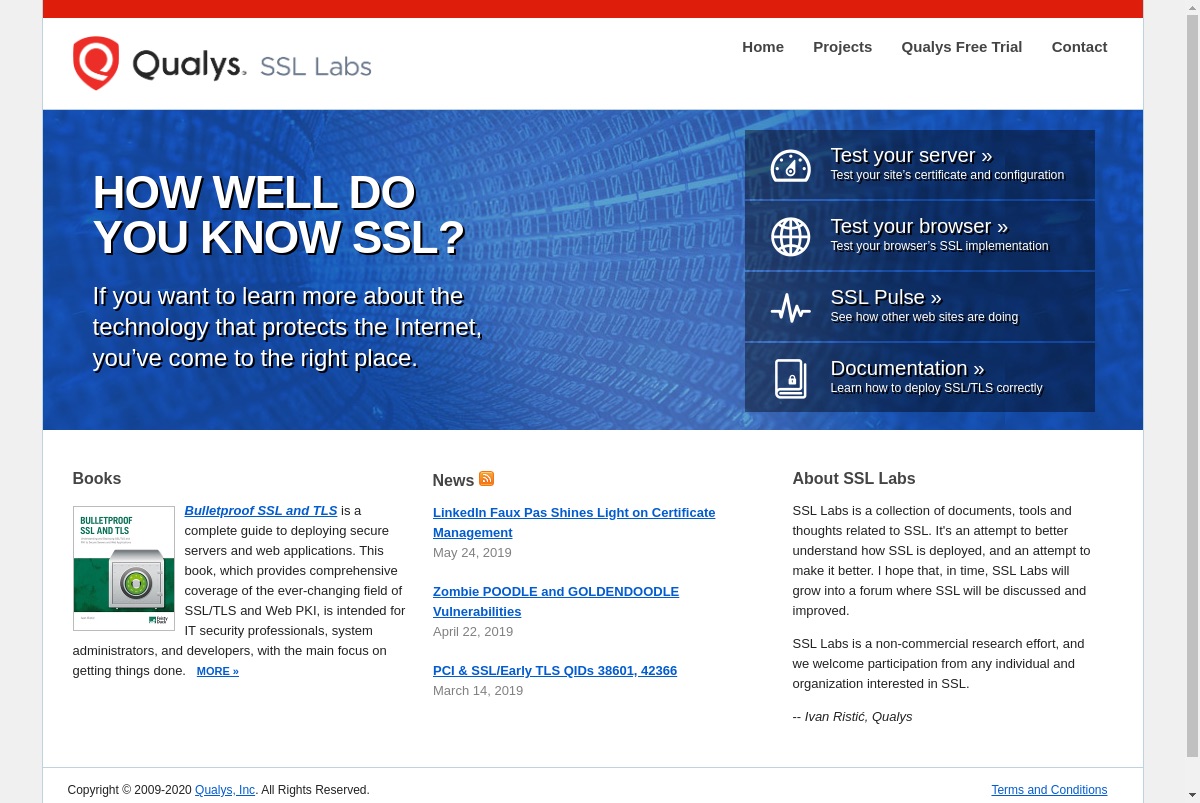Click the vertical page scrollbar thumb
This screenshot has width=1200, height=803.
pos(1192,385)
